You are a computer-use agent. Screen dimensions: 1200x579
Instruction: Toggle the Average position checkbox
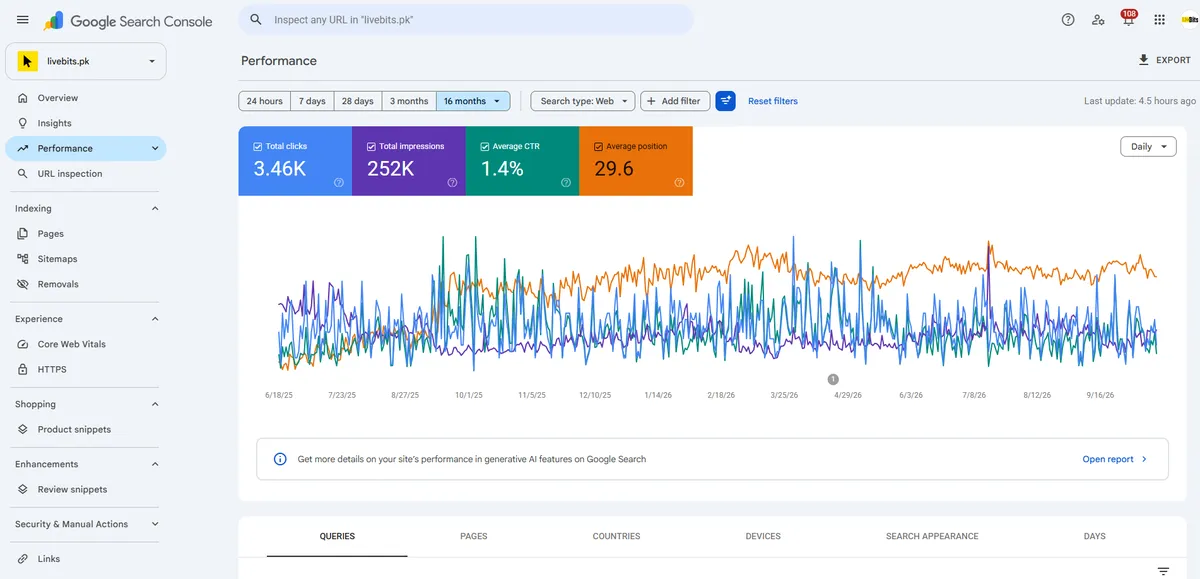click(598, 146)
